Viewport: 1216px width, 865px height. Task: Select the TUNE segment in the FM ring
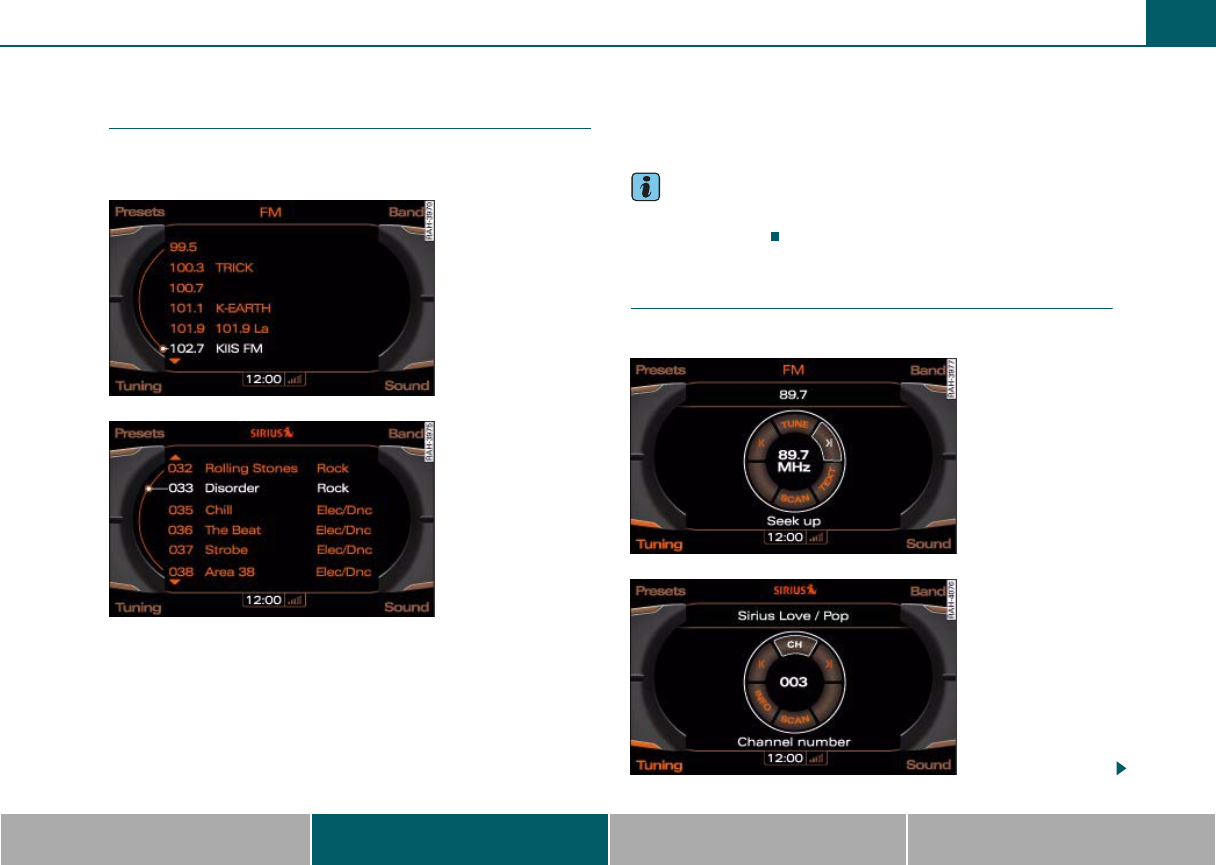coord(793,424)
